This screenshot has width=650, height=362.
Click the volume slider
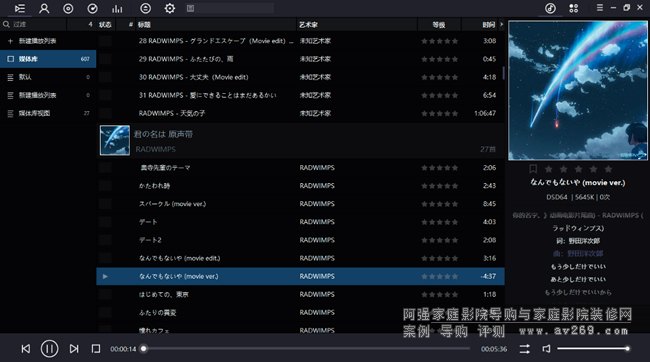point(593,349)
